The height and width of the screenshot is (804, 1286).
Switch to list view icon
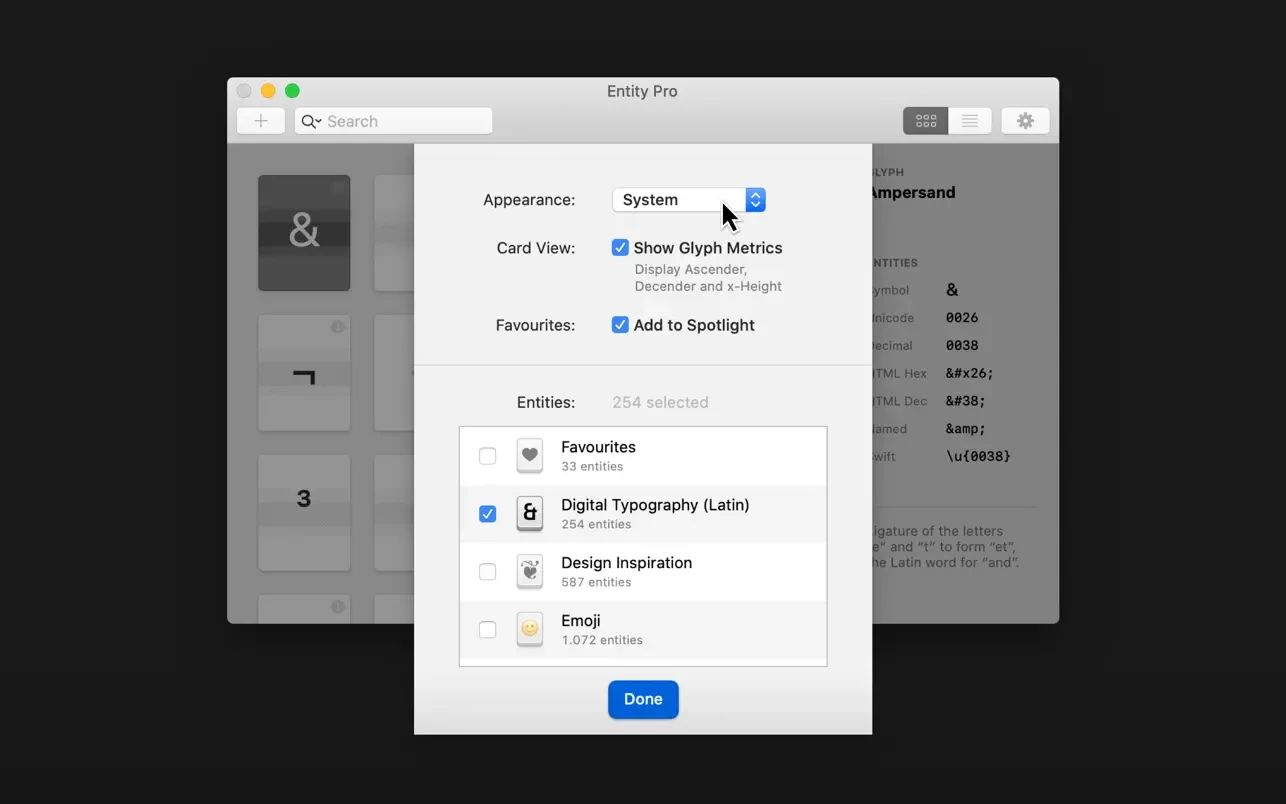click(969, 121)
